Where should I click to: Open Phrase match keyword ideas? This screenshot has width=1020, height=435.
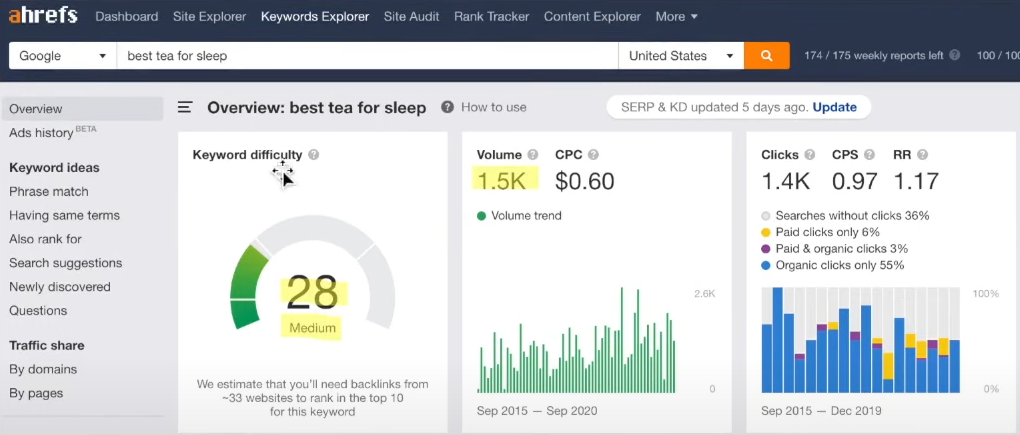click(49, 192)
